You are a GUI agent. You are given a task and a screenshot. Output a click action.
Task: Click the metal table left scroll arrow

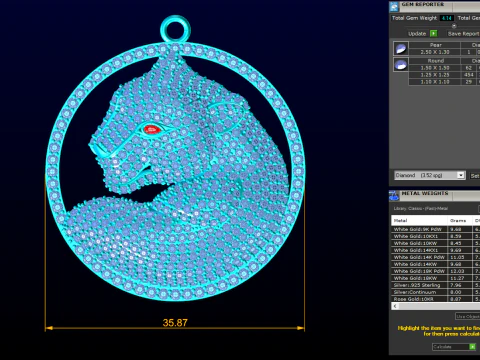point(395,306)
